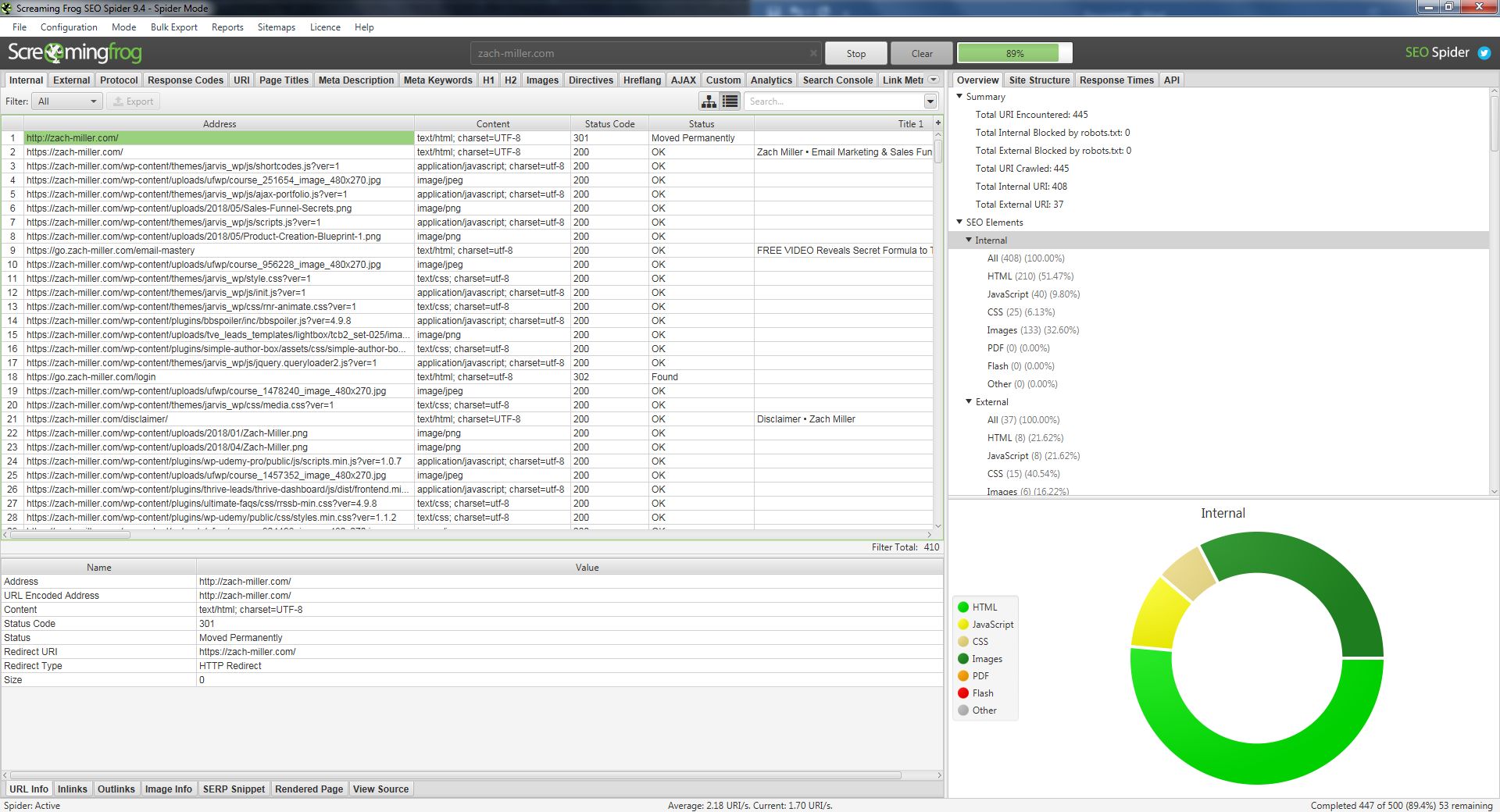
Task: Open the SERP Snippet tab
Action: coord(234,789)
